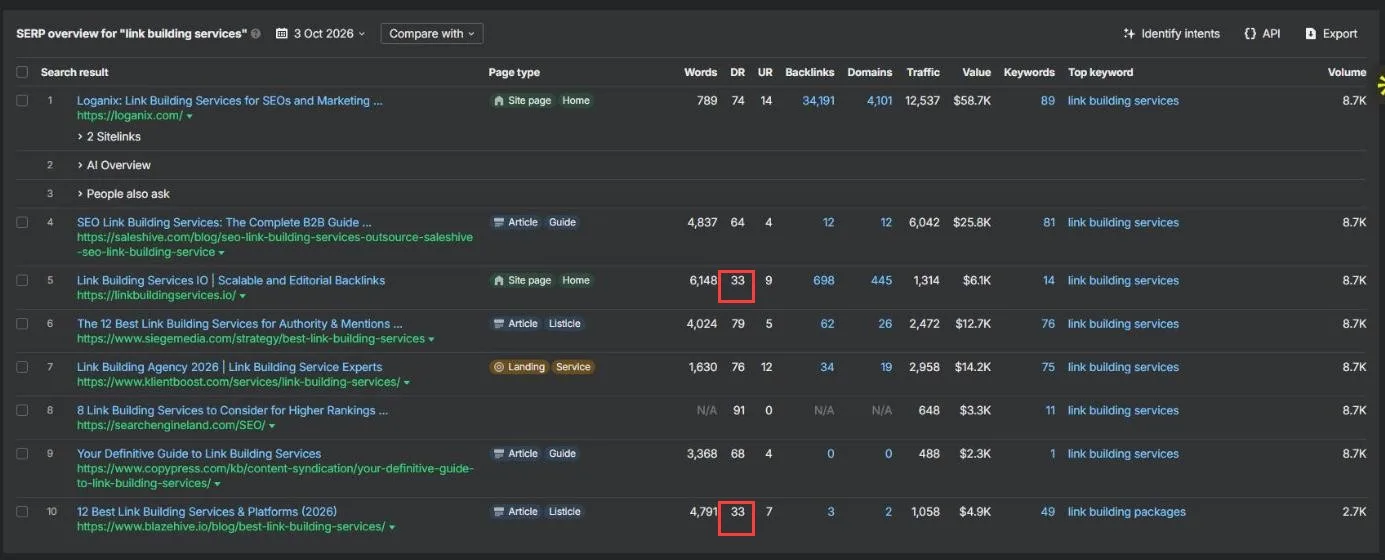Toggle the select-all checkbox in table header

click(22, 72)
